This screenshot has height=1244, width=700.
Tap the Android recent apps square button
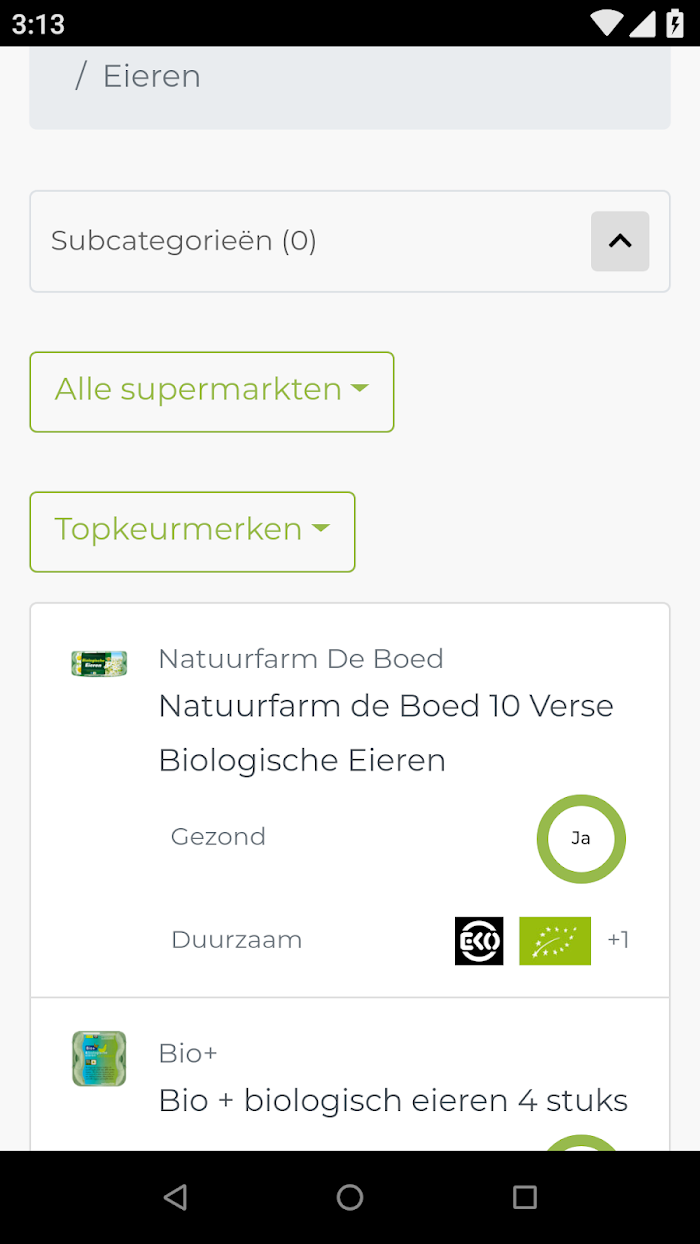tap(525, 1197)
